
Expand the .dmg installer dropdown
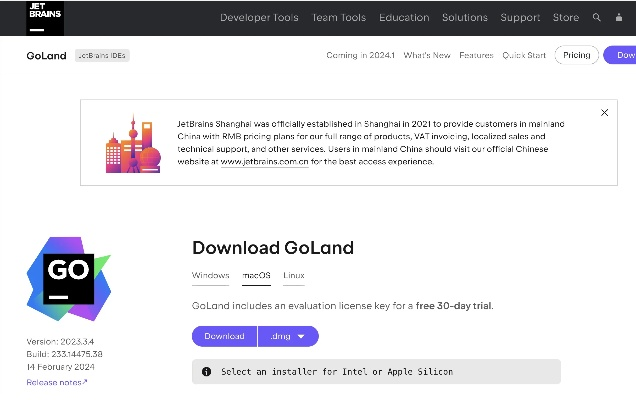tap(288, 336)
